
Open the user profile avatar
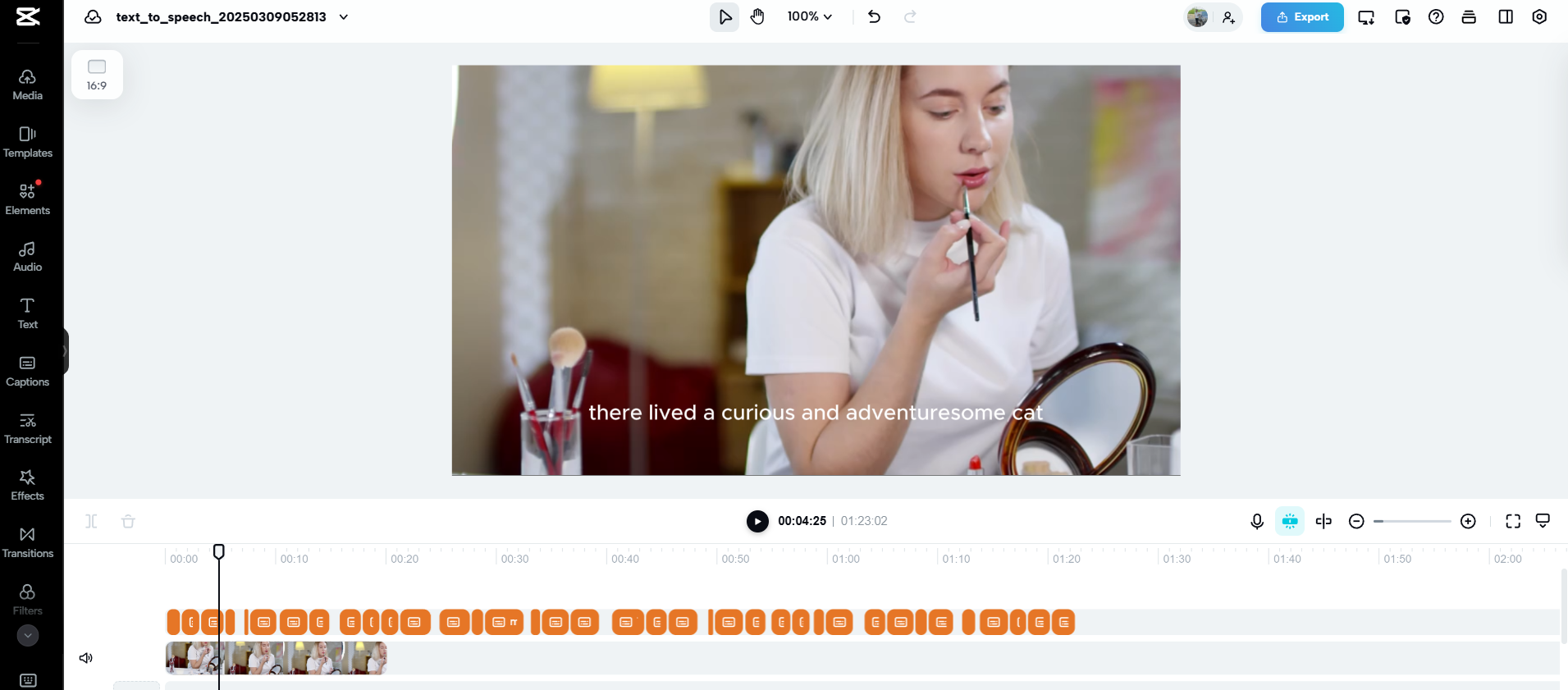(1198, 16)
